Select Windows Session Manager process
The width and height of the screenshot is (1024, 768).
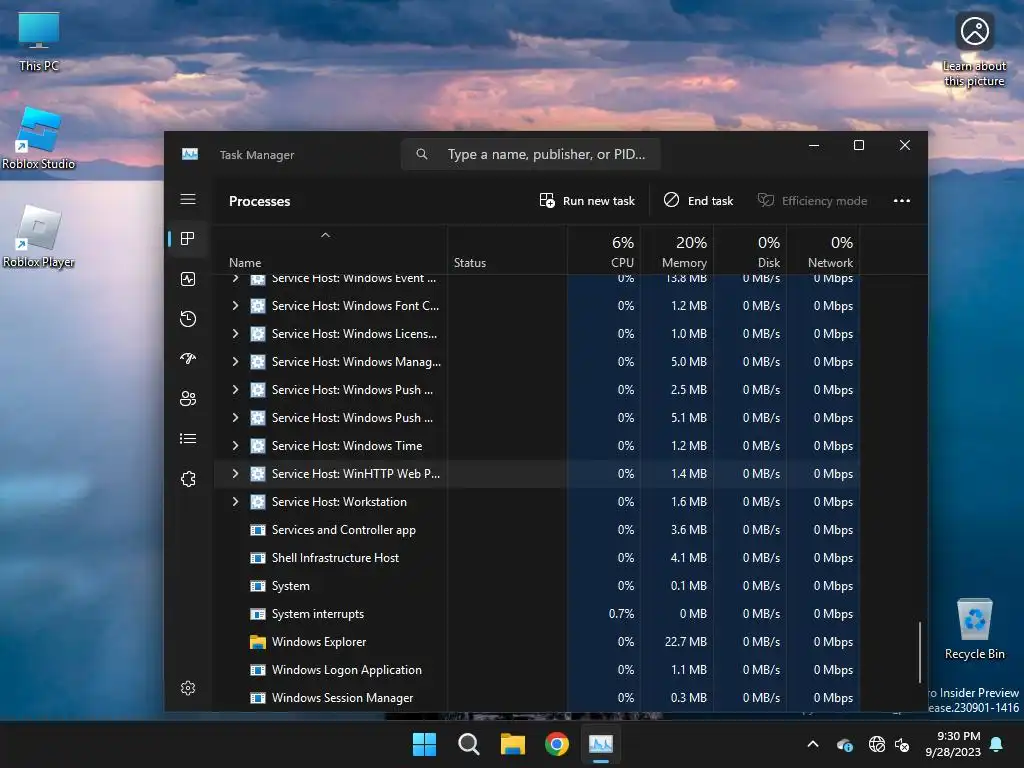click(536, 698)
